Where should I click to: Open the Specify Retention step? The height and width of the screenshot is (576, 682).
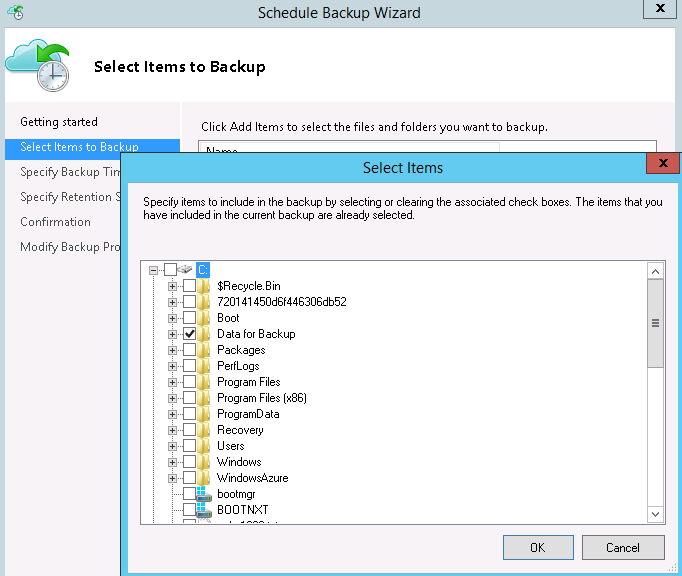coord(70,197)
